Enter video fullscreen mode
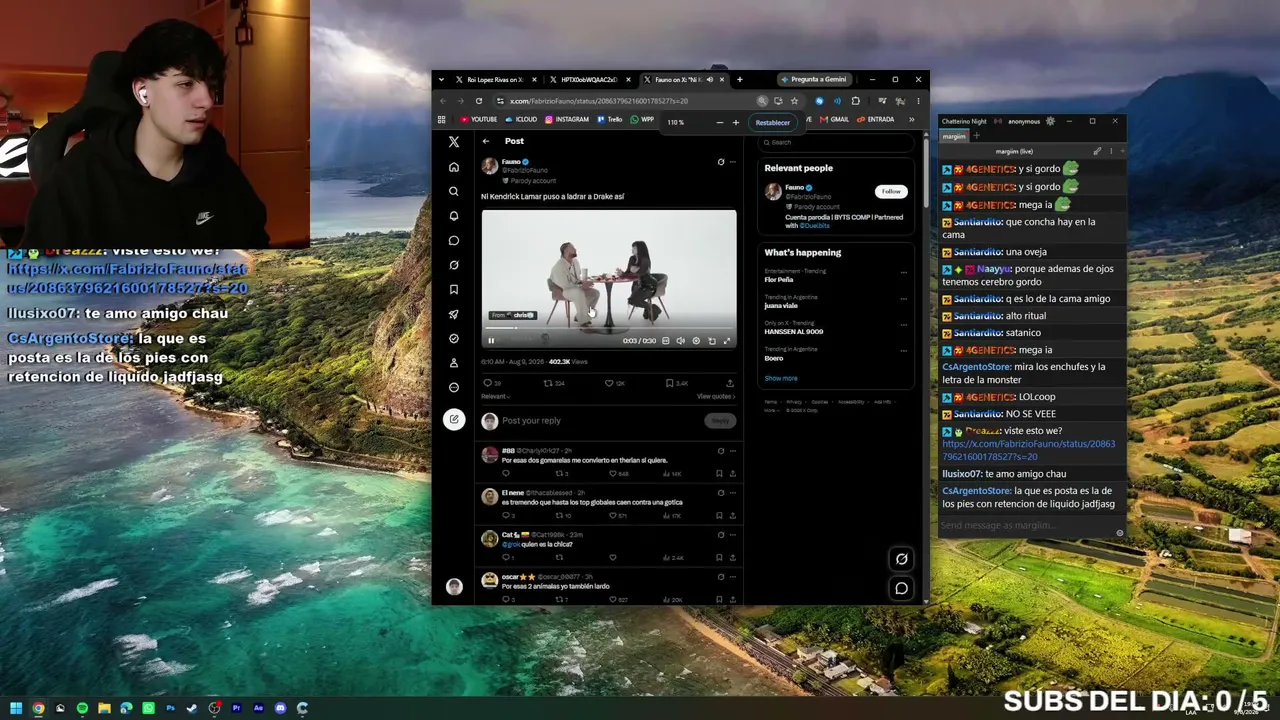 (727, 341)
